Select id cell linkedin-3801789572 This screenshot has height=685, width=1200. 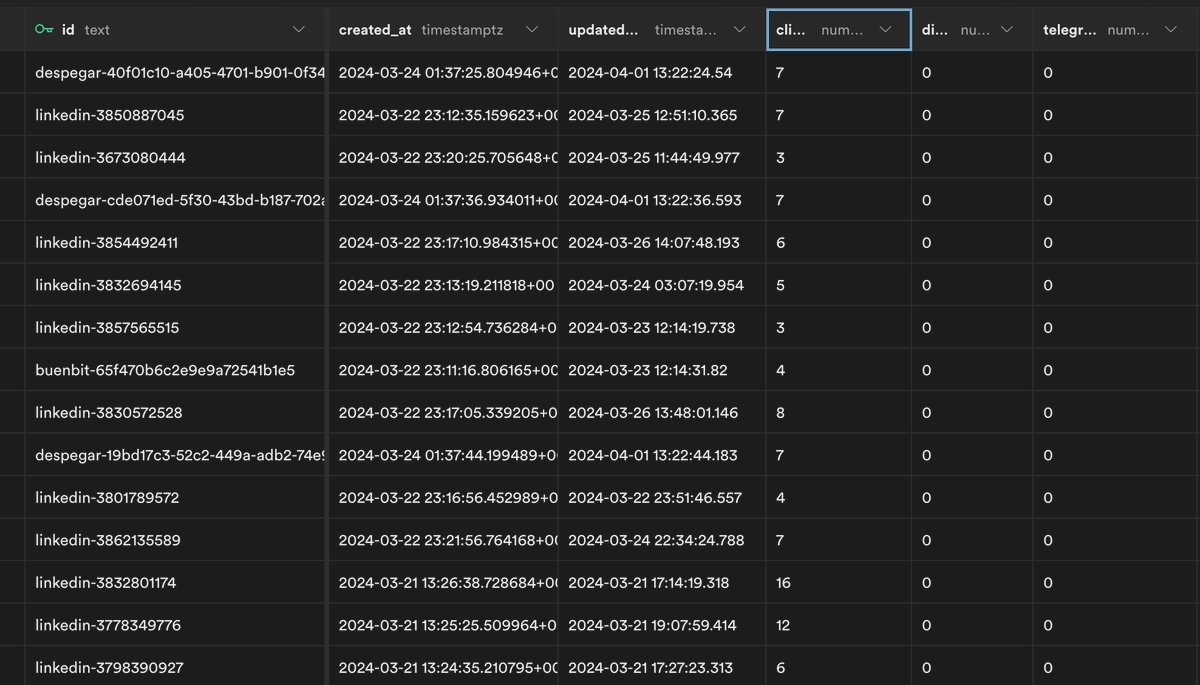coord(175,498)
